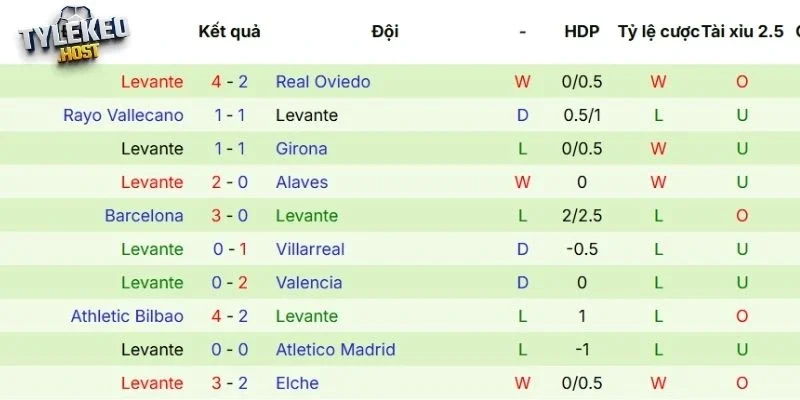Click the Villarreal team name

tap(309, 249)
